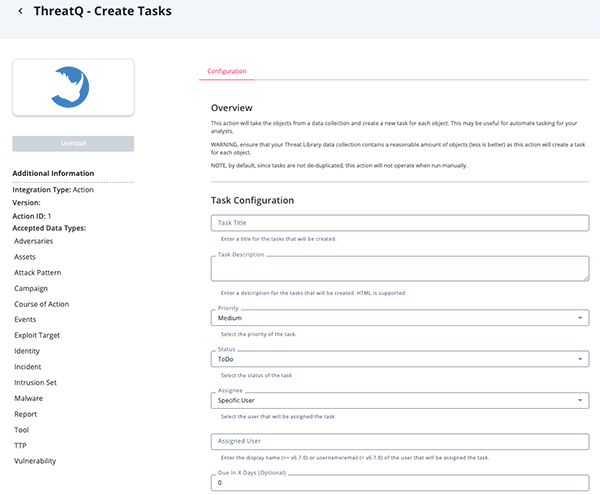Click the 'Enter a title for the tasks' hint
The image size is (600, 495).
(x=279, y=239)
